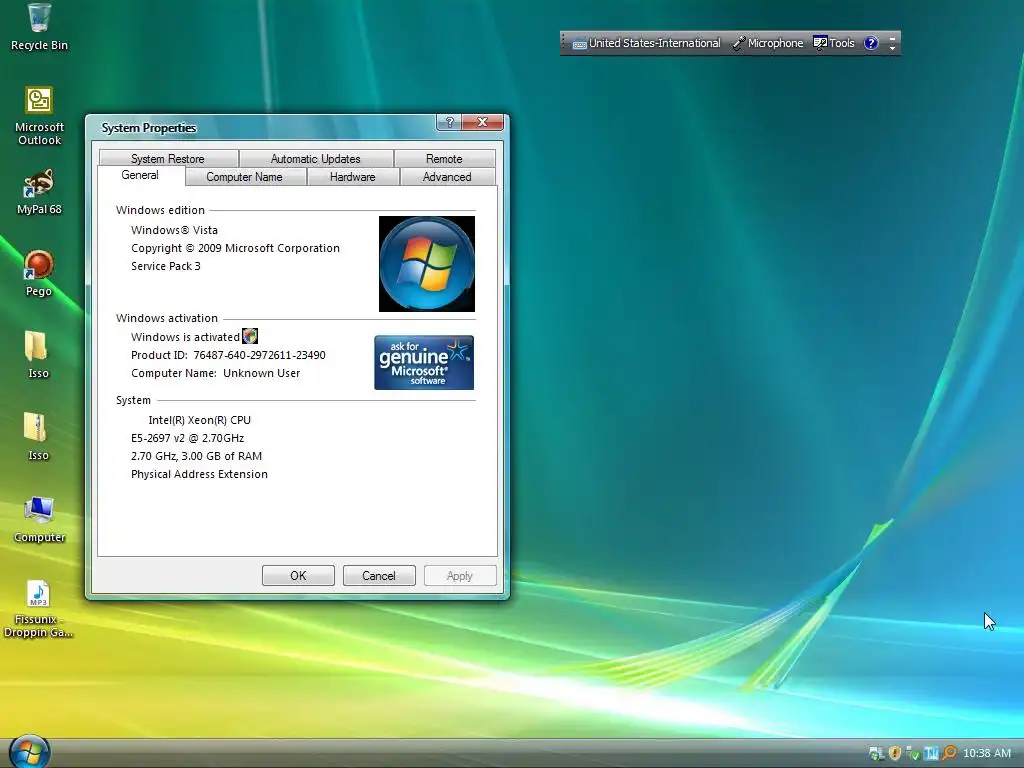
Task: Click the Windows Vista logo image
Action: pyautogui.click(x=427, y=264)
